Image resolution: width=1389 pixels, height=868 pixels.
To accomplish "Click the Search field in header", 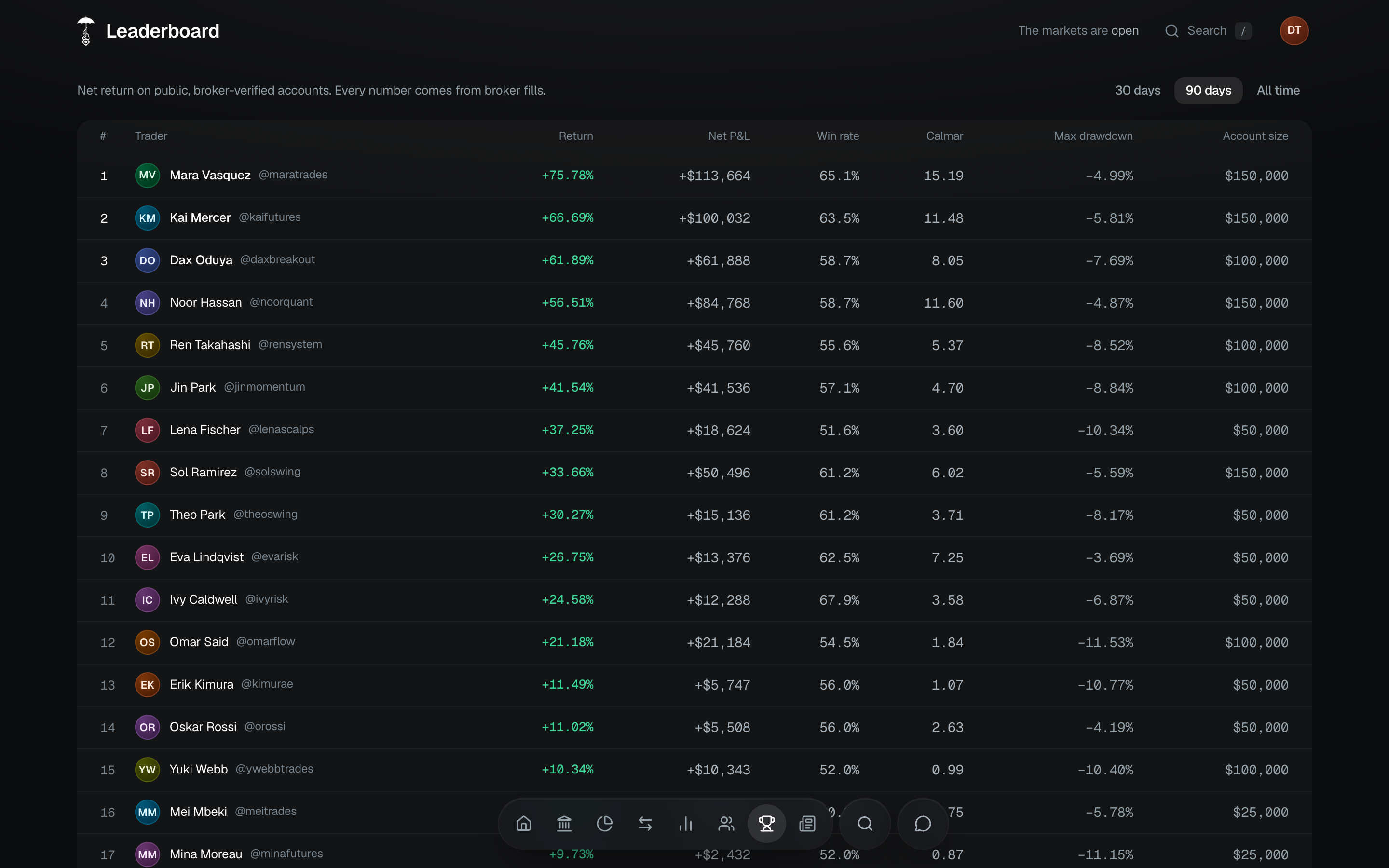I will coord(1208,31).
